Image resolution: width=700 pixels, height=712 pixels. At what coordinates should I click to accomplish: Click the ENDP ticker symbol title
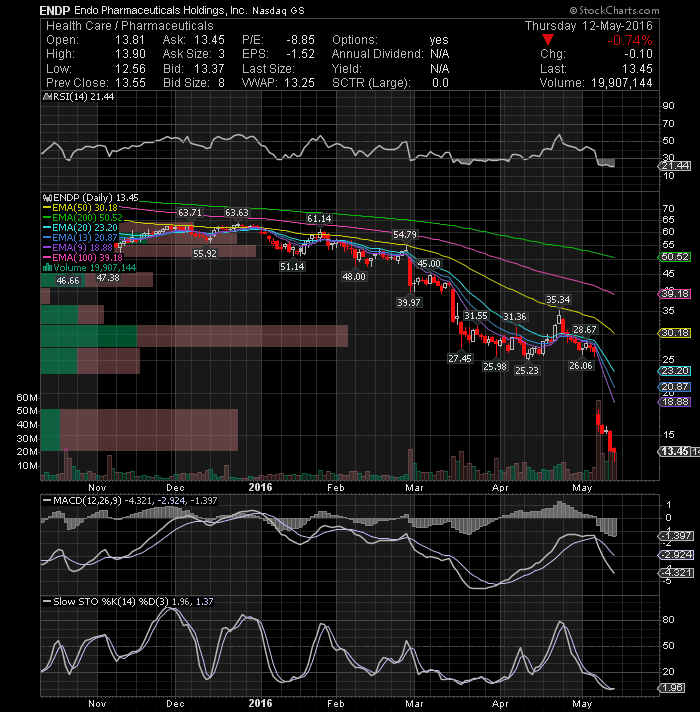55,10
